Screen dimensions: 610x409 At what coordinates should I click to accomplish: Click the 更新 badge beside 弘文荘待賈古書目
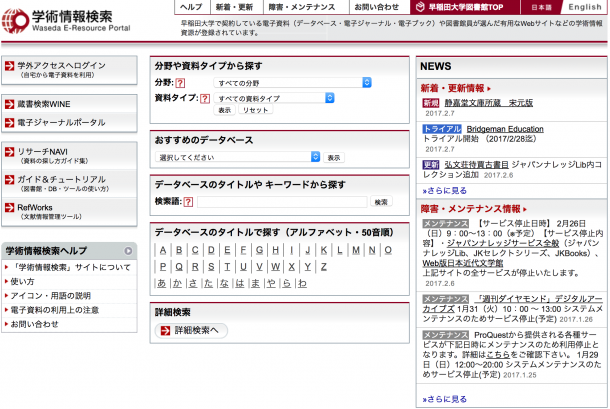[x=431, y=165]
